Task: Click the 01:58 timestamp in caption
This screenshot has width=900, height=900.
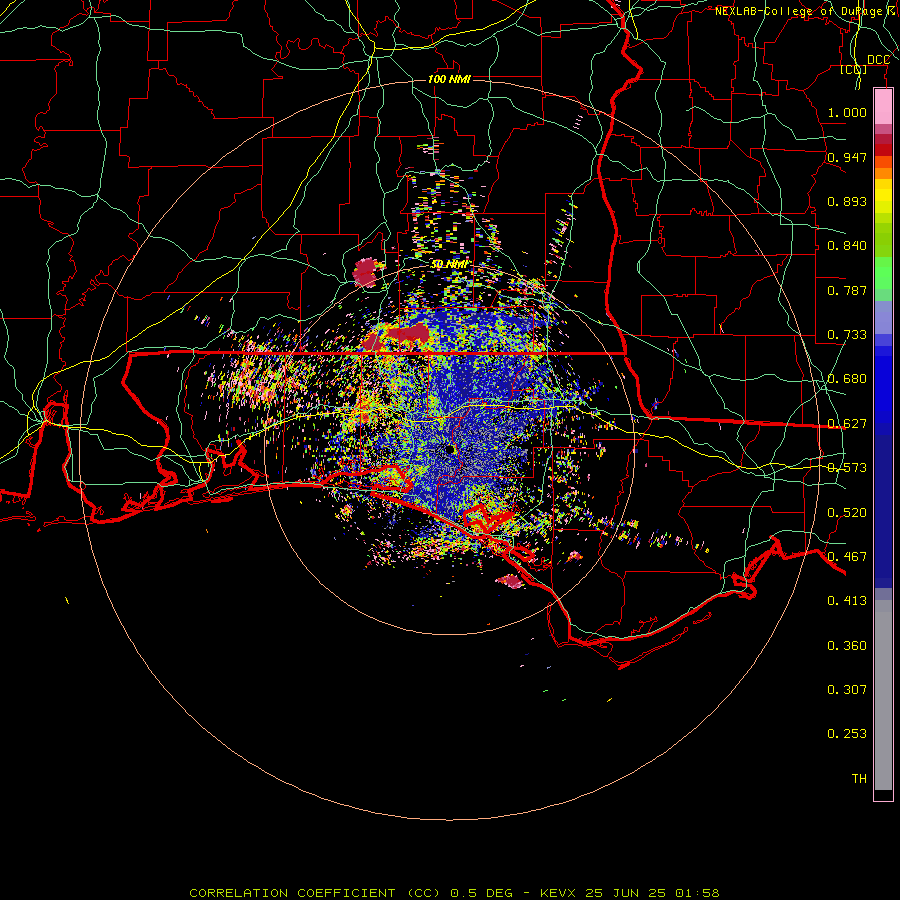Action: (697, 893)
